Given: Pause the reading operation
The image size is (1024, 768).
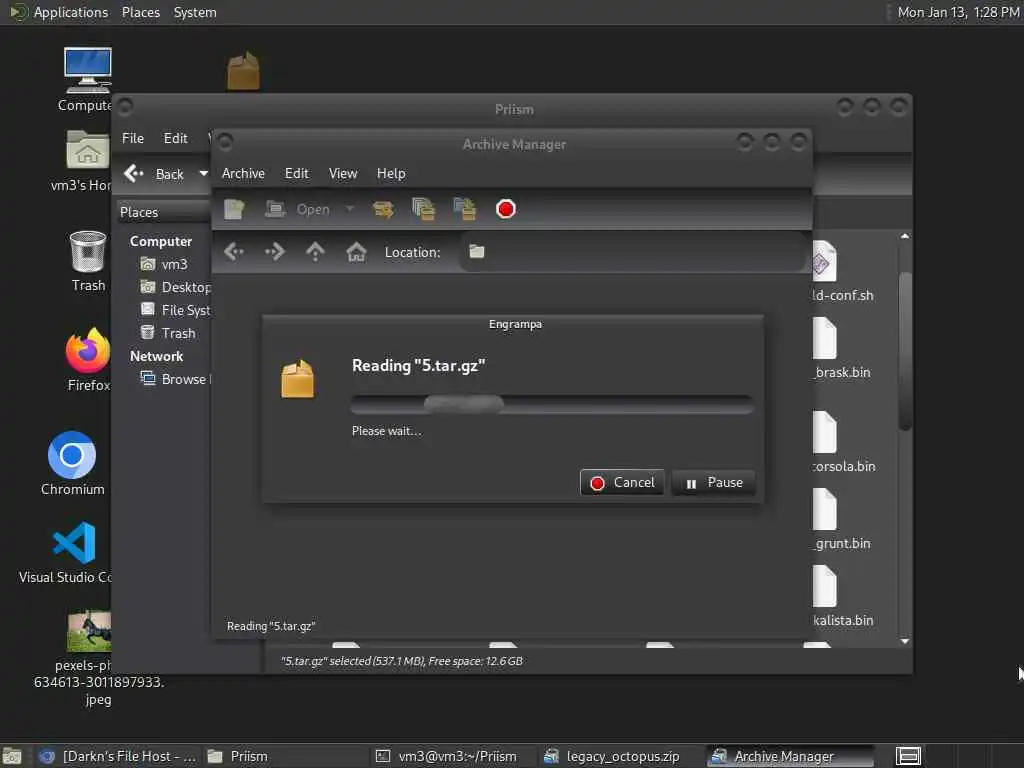Looking at the screenshot, I should coord(713,483).
